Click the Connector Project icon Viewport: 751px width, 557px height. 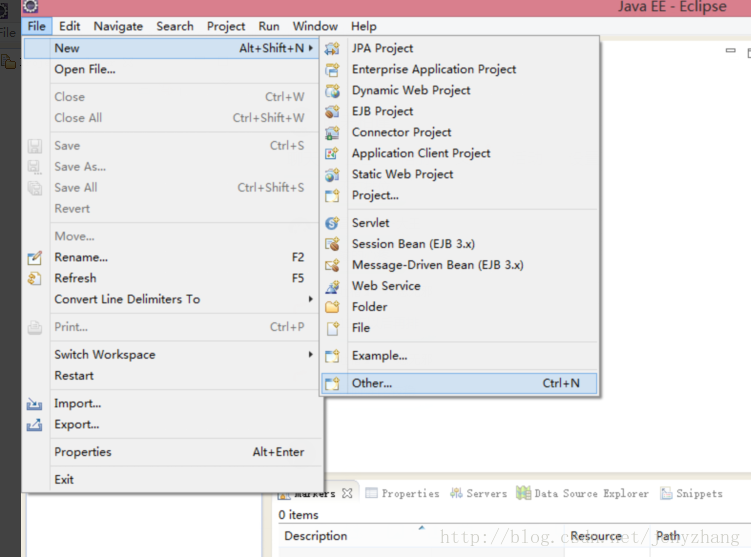click(332, 133)
